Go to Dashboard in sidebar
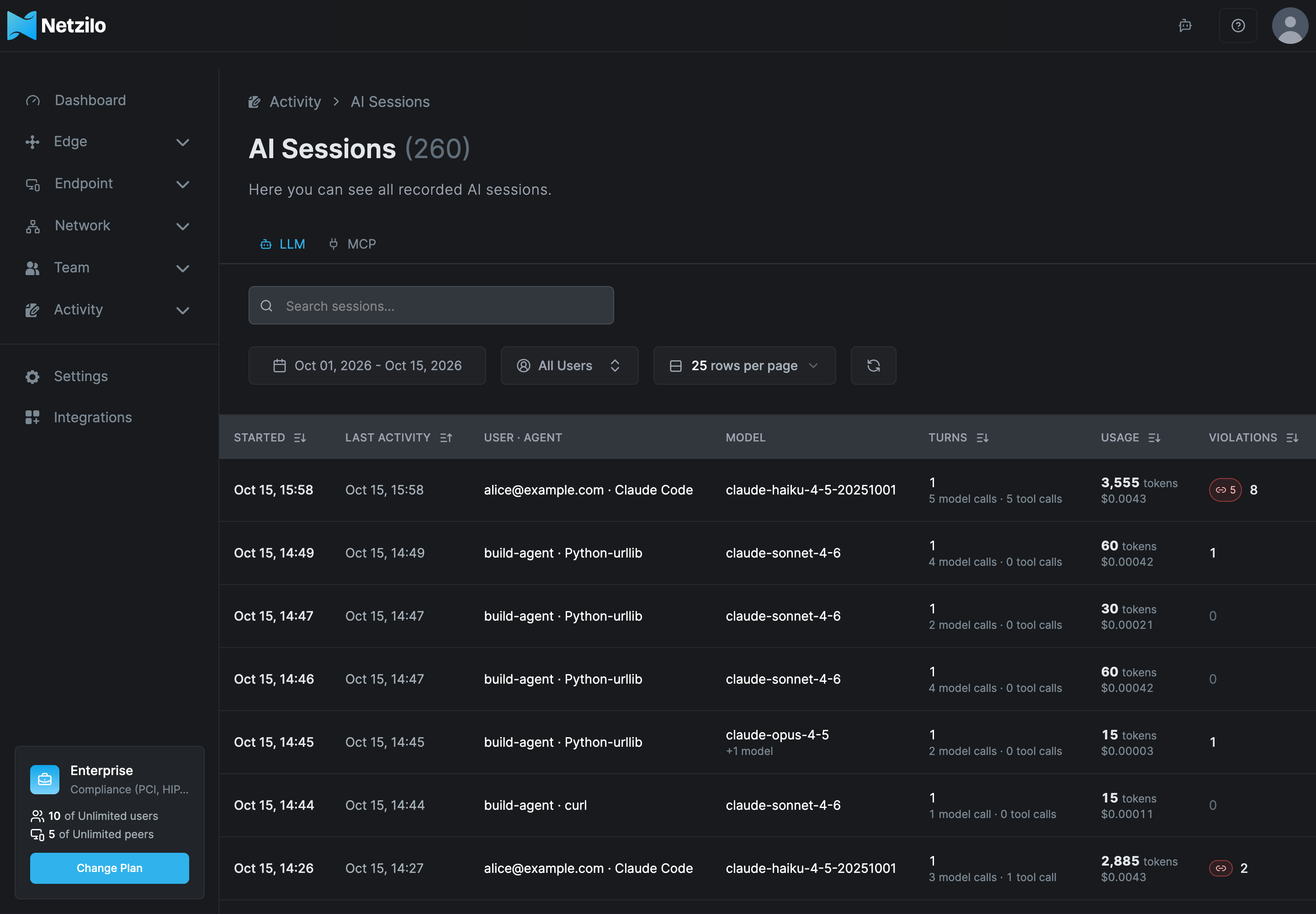Screen dimensions: 1316x914 (90, 100)
